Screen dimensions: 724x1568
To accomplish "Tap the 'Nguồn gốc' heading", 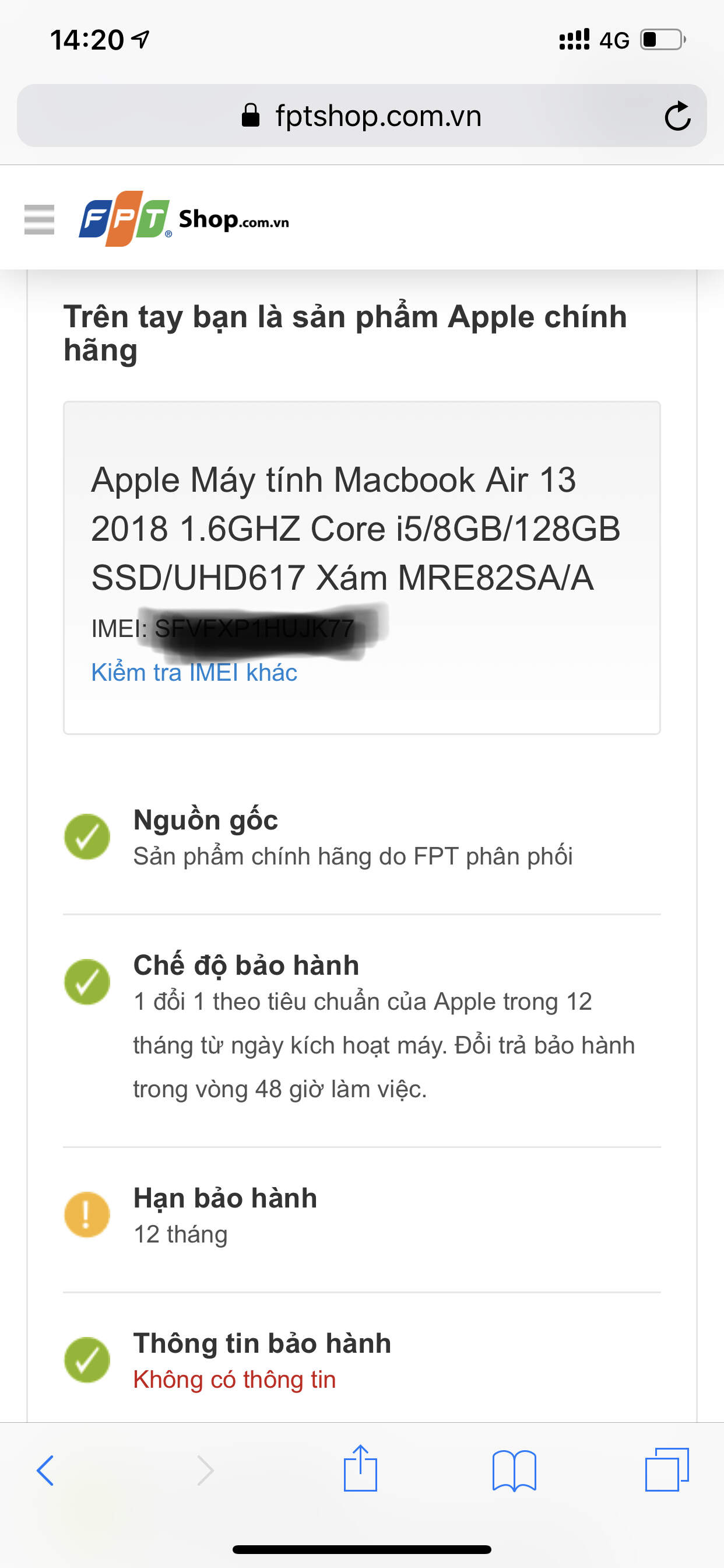I will click(x=206, y=820).
